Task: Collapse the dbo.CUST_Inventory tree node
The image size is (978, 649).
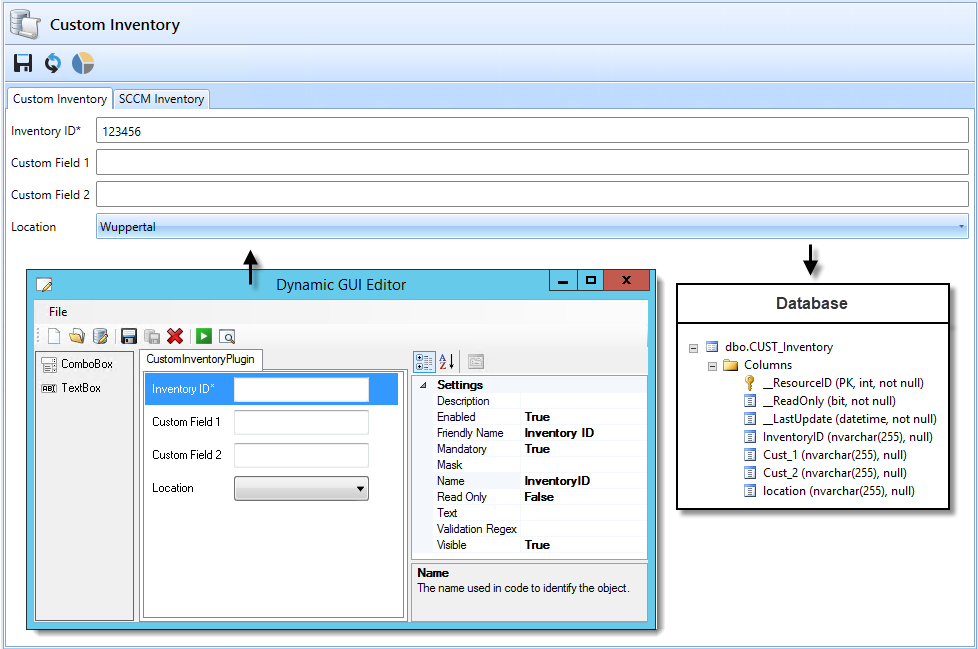Action: click(693, 347)
